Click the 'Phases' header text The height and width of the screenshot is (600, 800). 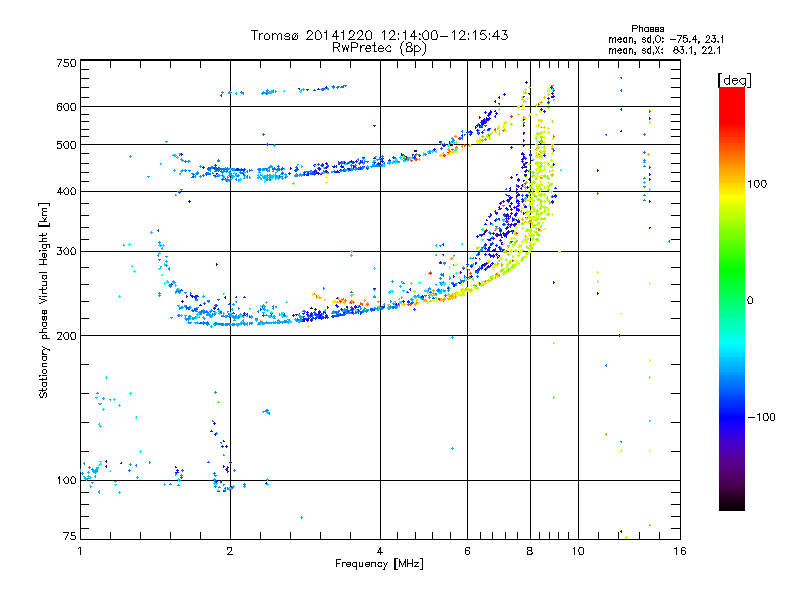coord(647,29)
